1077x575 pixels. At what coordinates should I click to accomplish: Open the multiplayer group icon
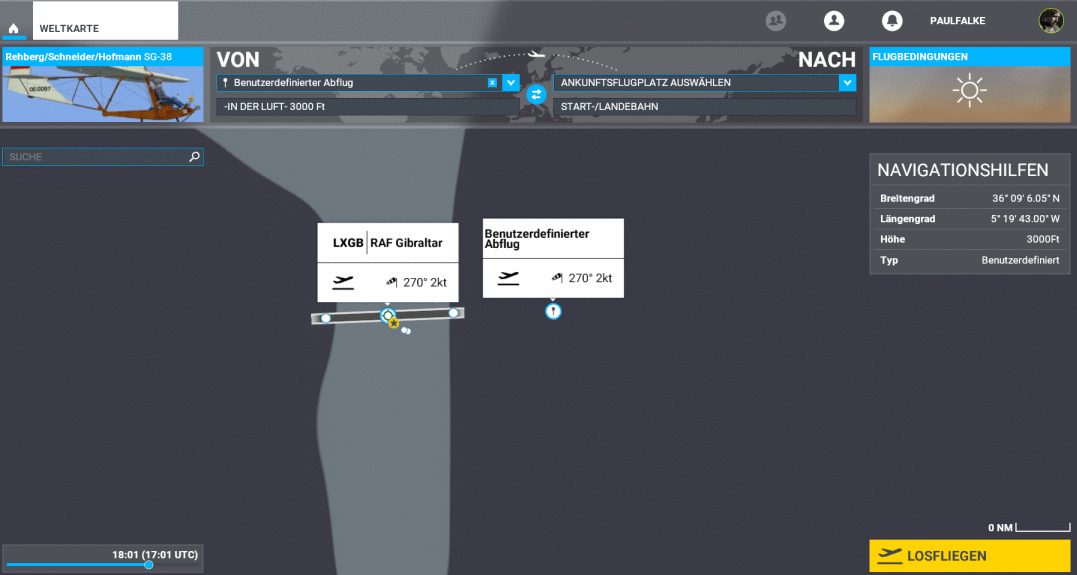(775, 21)
